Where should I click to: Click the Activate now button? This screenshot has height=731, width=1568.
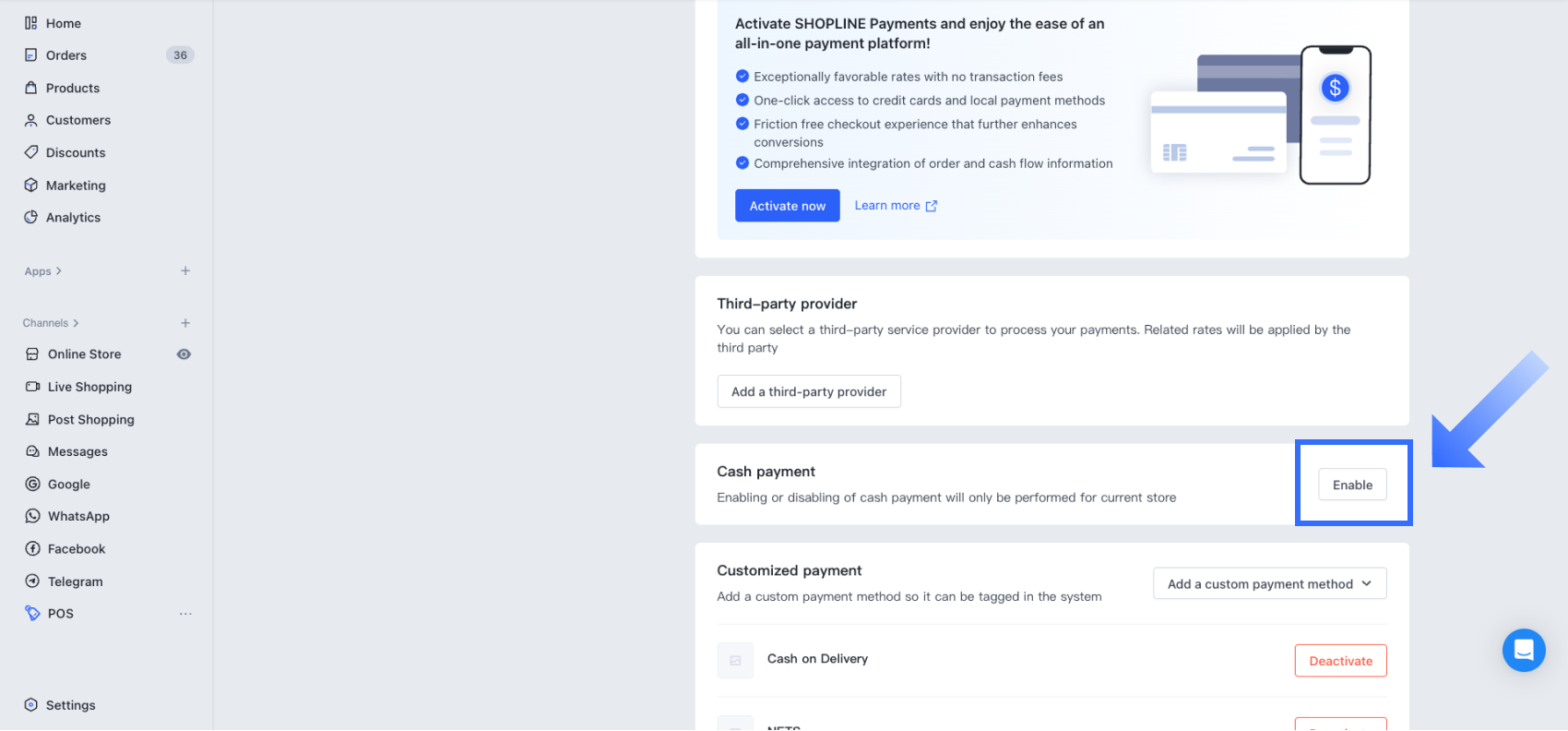[x=787, y=206]
